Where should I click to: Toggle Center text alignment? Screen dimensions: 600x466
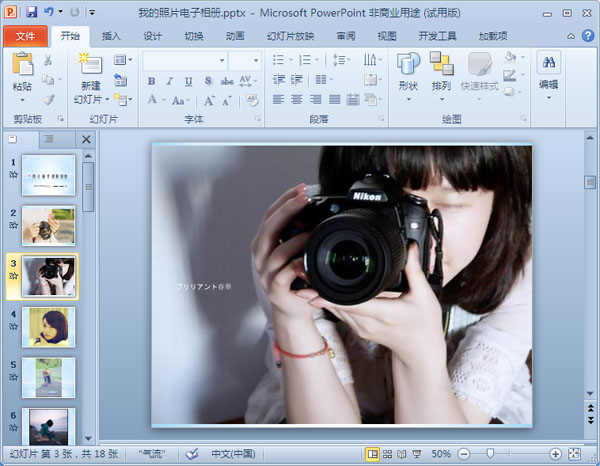297,100
